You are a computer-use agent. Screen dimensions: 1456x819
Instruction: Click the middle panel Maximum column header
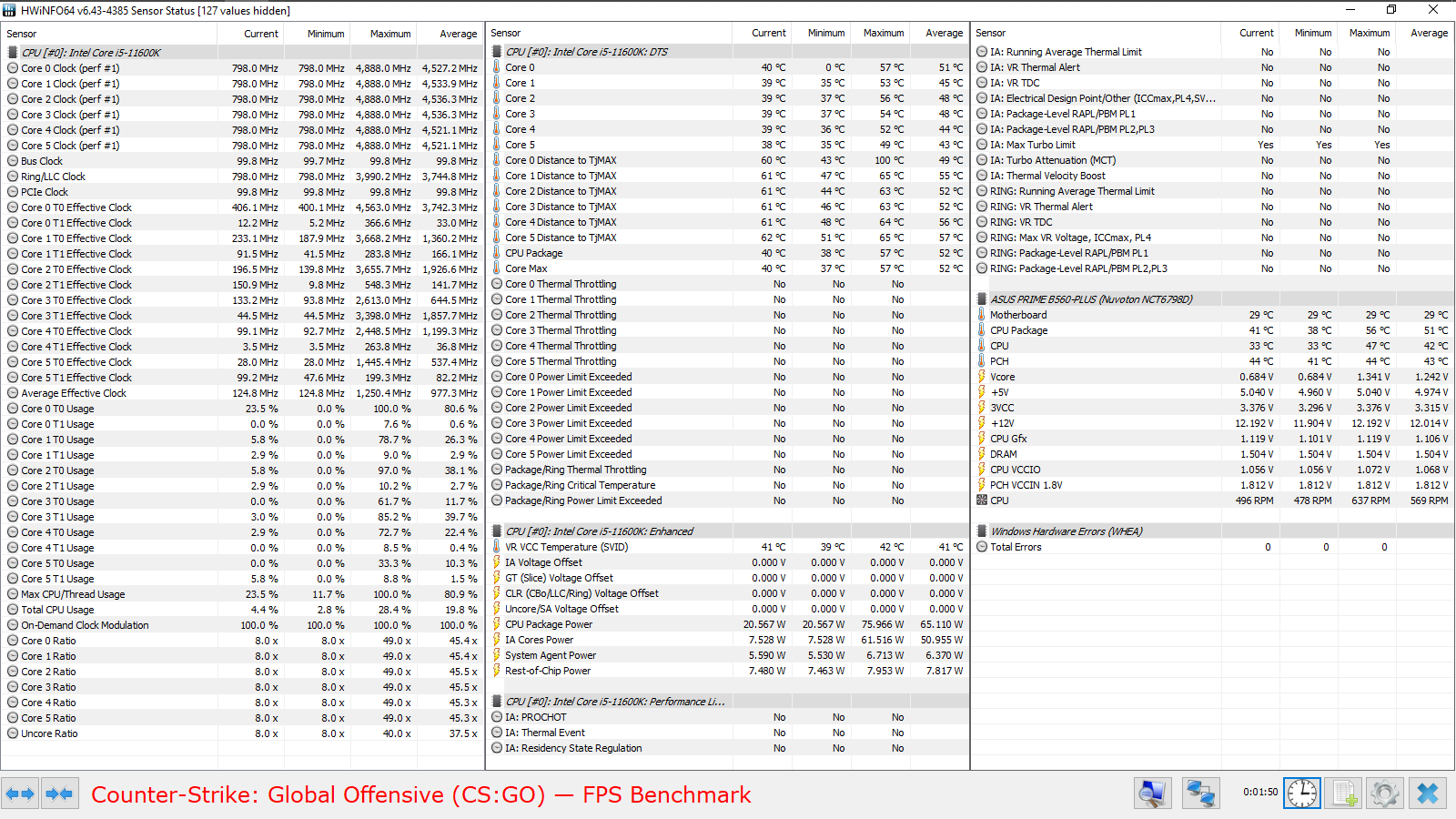click(879, 33)
